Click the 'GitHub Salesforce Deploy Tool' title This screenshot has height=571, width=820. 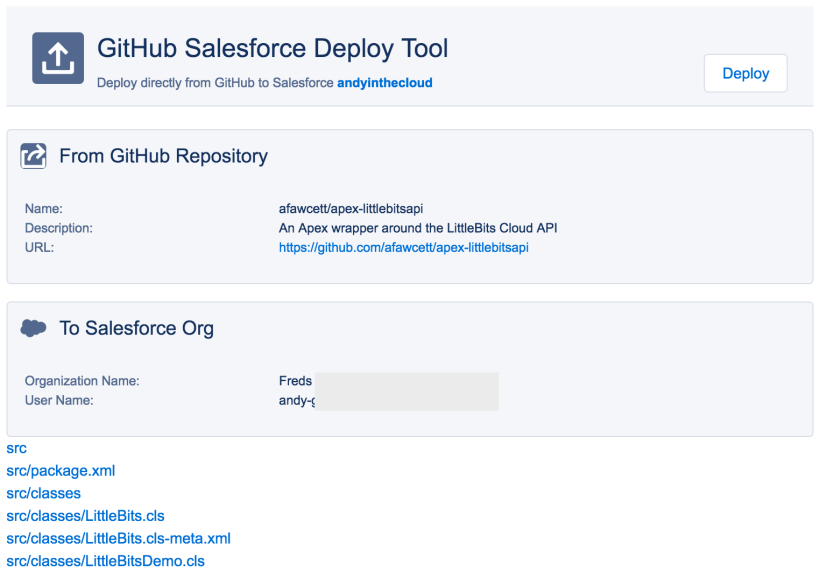[x=272, y=48]
